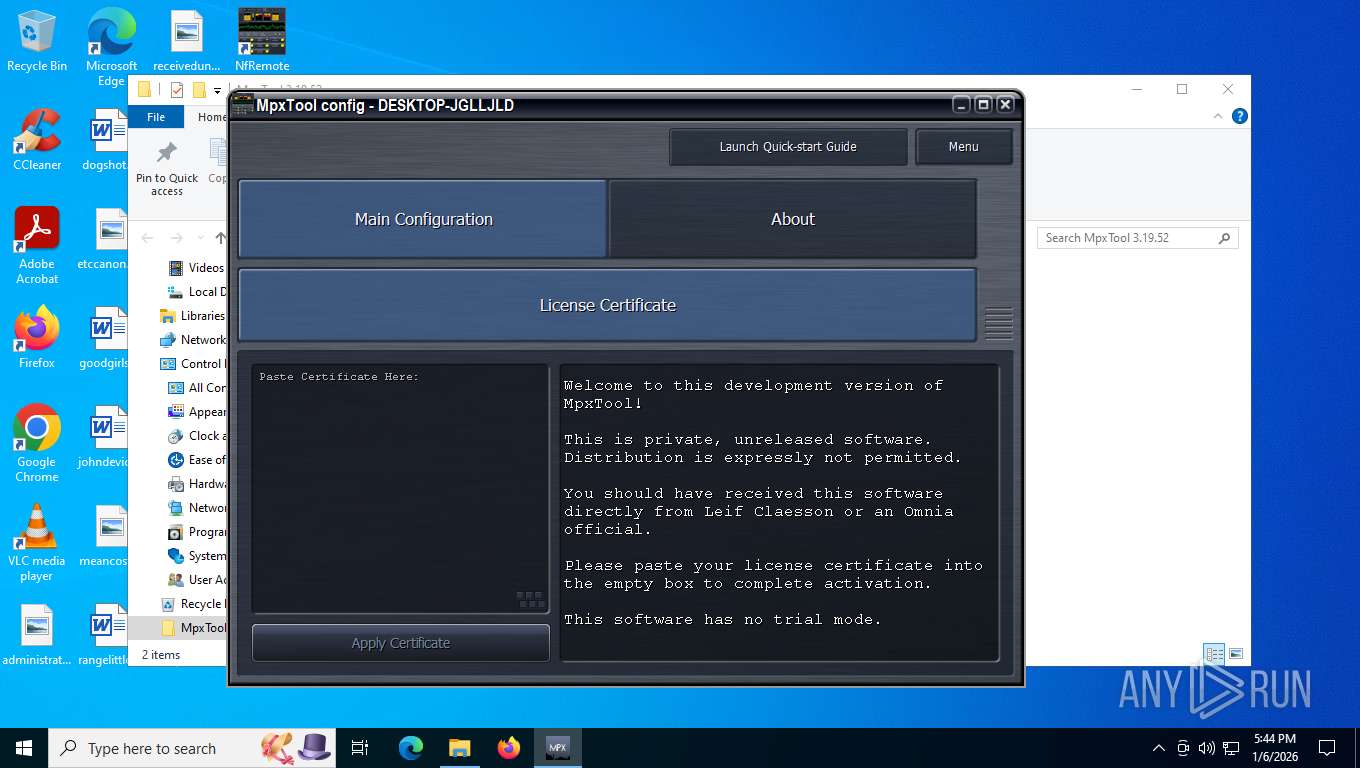
Task: Click the Search MpxTool 3.19.52 box
Action: (x=1137, y=238)
